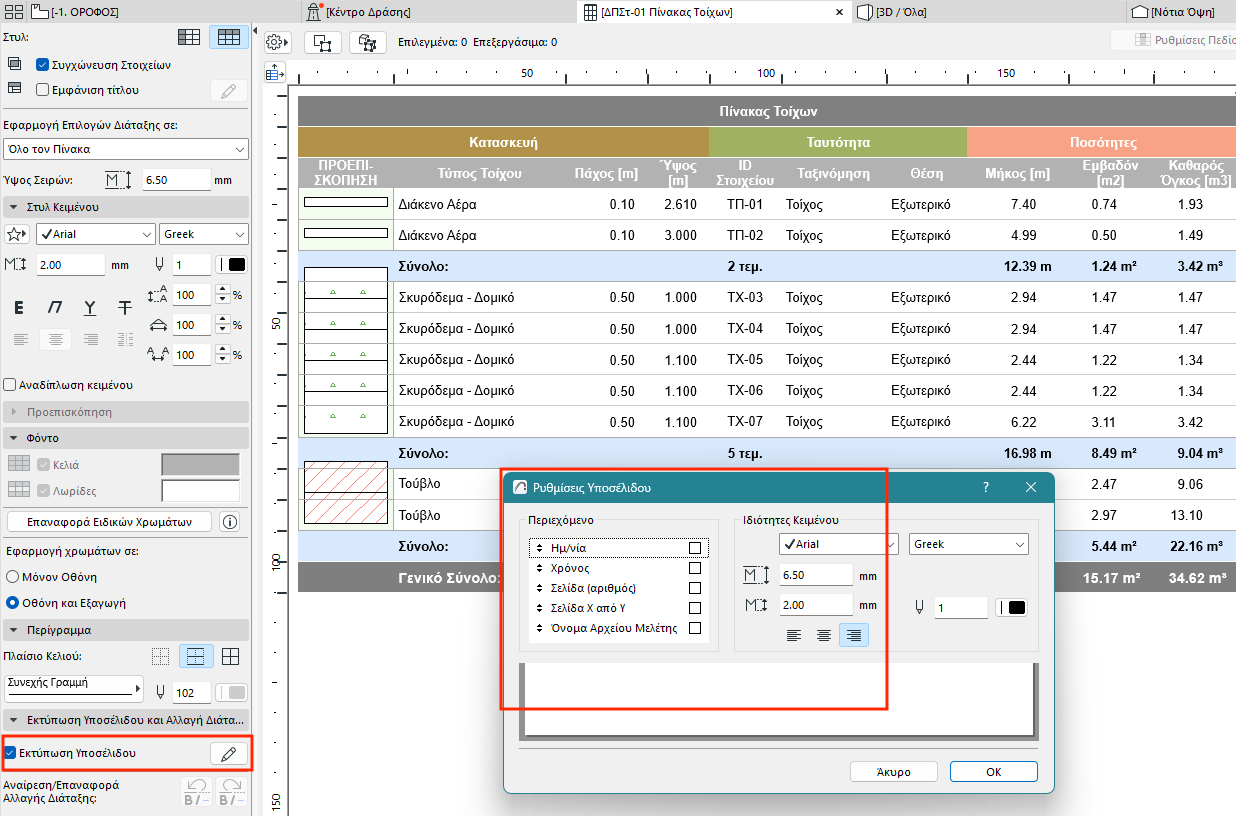Image resolution: width=1236 pixels, height=816 pixels.
Task: Click the pencil icon beside Εκτύπωση Υποσέλιδου
Action: [228, 754]
